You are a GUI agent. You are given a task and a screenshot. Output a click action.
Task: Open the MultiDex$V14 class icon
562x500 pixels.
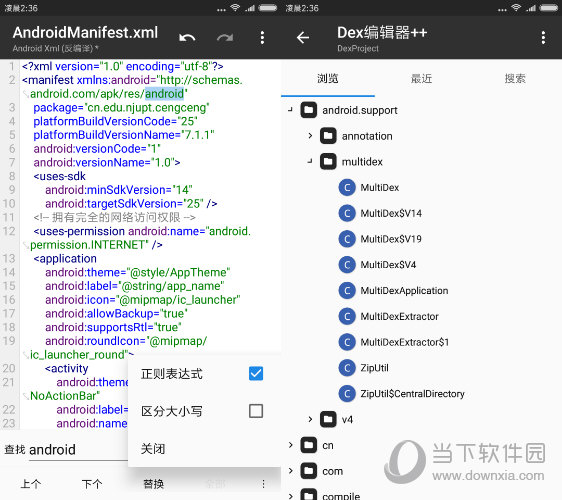click(x=347, y=213)
